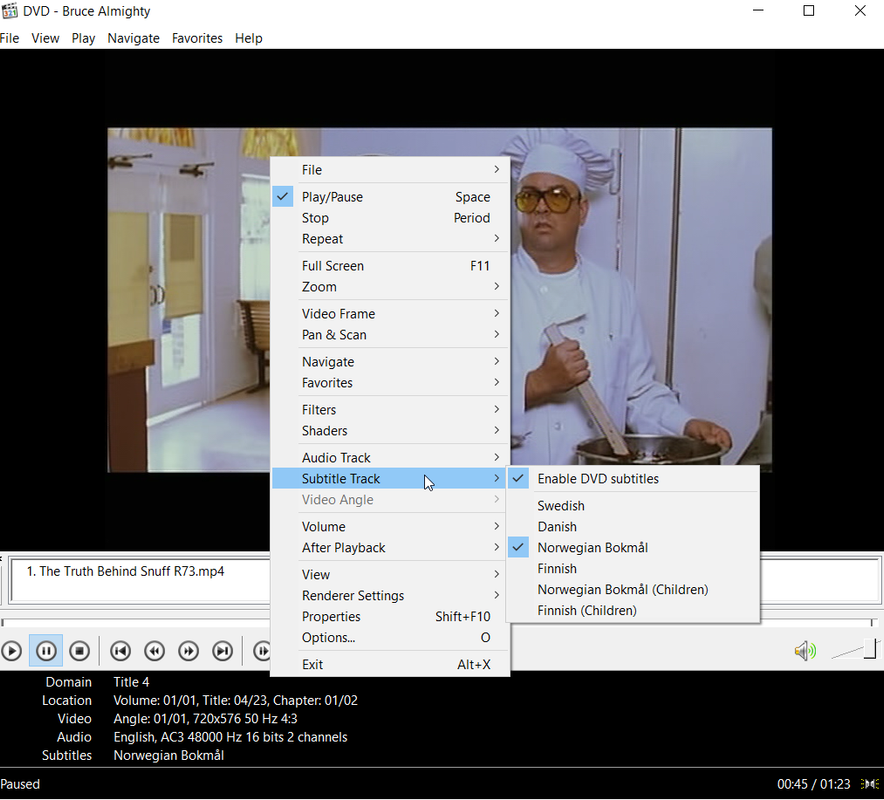The height and width of the screenshot is (800, 884).
Task: Click the Play button in playback toolbar
Action: coord(12,651)
